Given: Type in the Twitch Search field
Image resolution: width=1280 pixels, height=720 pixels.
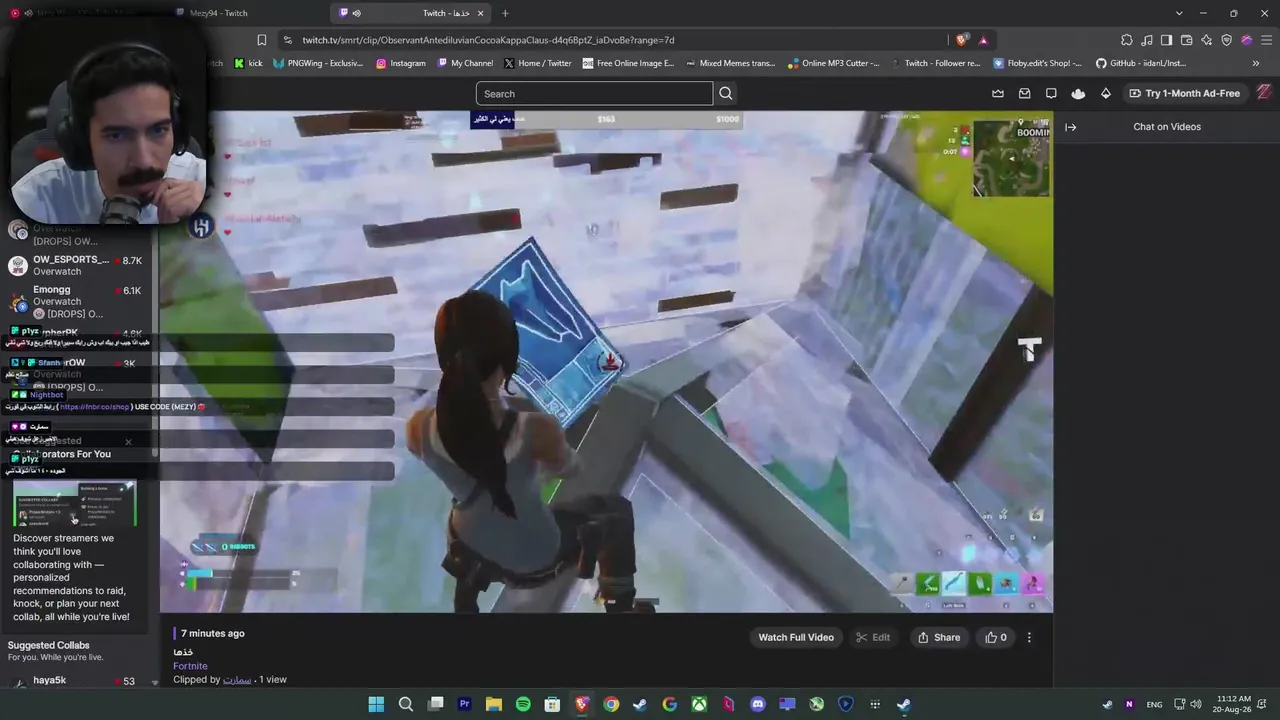Looking at the screenshot, I should point(594,94).
